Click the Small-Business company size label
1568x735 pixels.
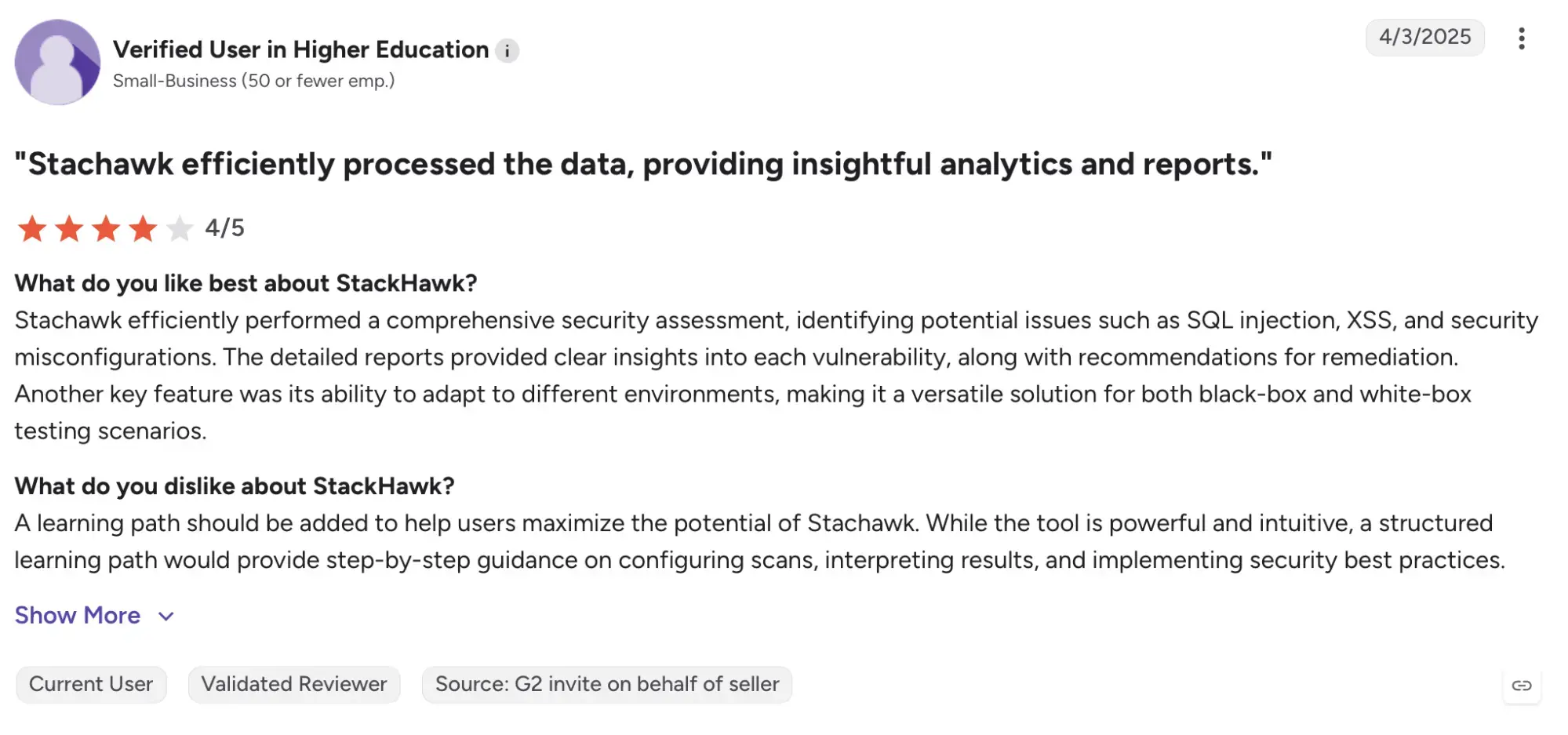(x=254, y=81)
